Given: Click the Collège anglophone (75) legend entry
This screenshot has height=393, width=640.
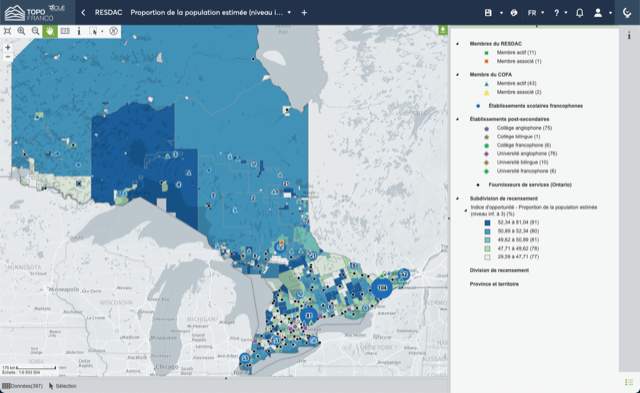Looking at the screenshot, I should tap(524, 128).
